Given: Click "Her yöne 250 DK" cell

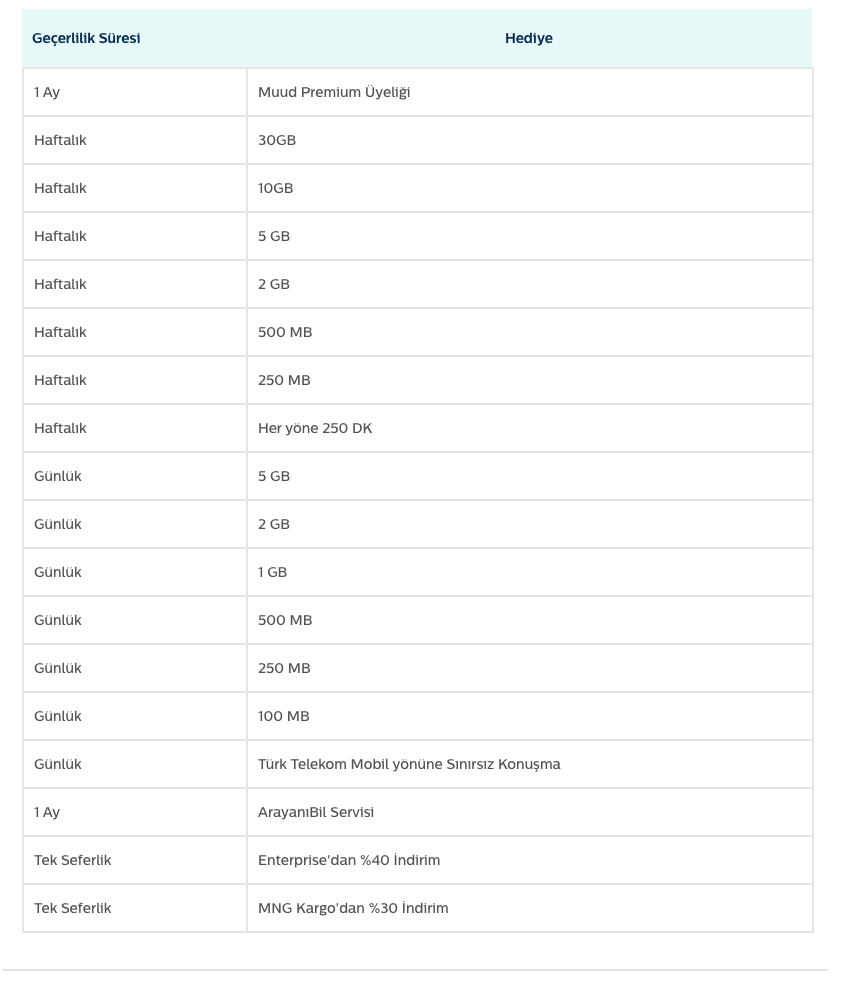Looking at the screenshot, I should [x=315, y=428].
